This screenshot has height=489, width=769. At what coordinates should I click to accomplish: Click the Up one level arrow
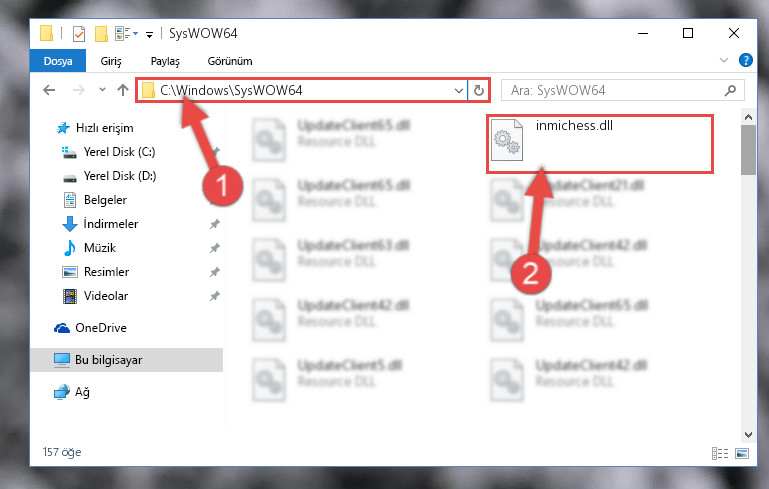[123, 90]
